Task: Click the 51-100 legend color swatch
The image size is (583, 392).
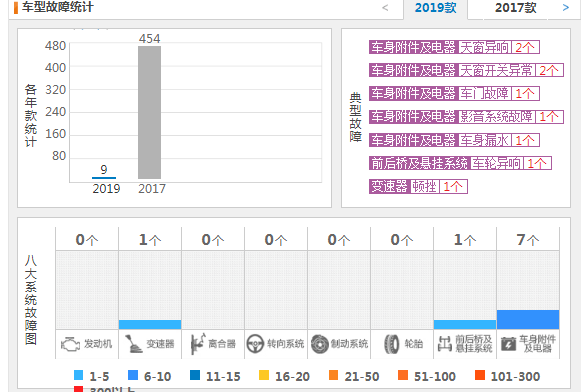Action: click(x=403, y=375)
